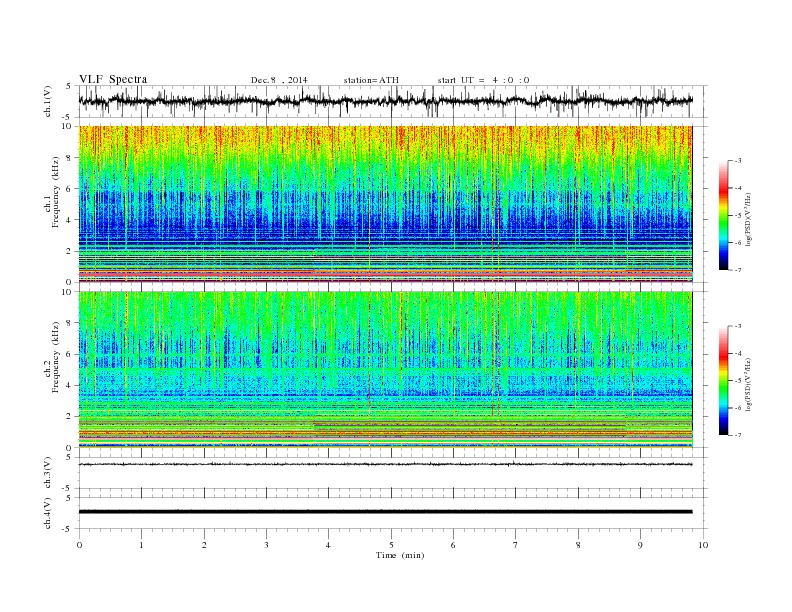Click the '-3' label on ch.1 colorbar
Viewport: 792px width, 612px height.
pyautogui.click(x=738, y=161)
